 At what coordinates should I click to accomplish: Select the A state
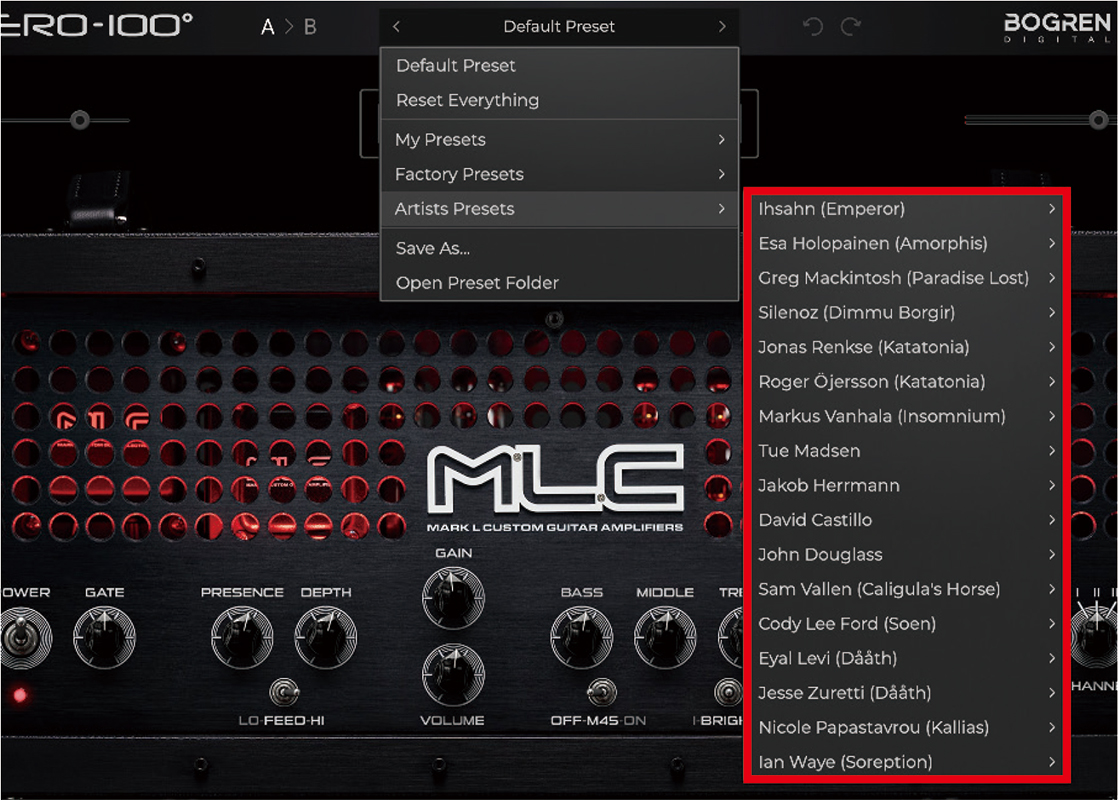point(267,27)
